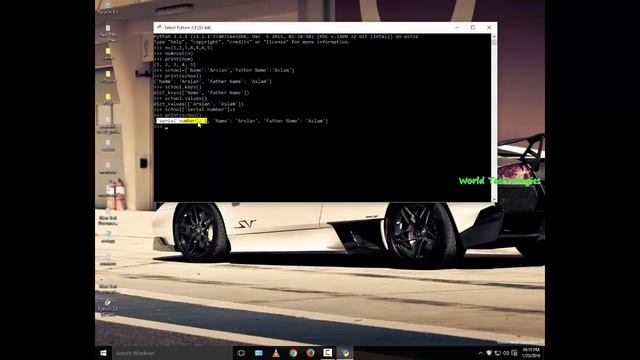
Task: Open the taskbar clock and date
Action: [531, 353]
